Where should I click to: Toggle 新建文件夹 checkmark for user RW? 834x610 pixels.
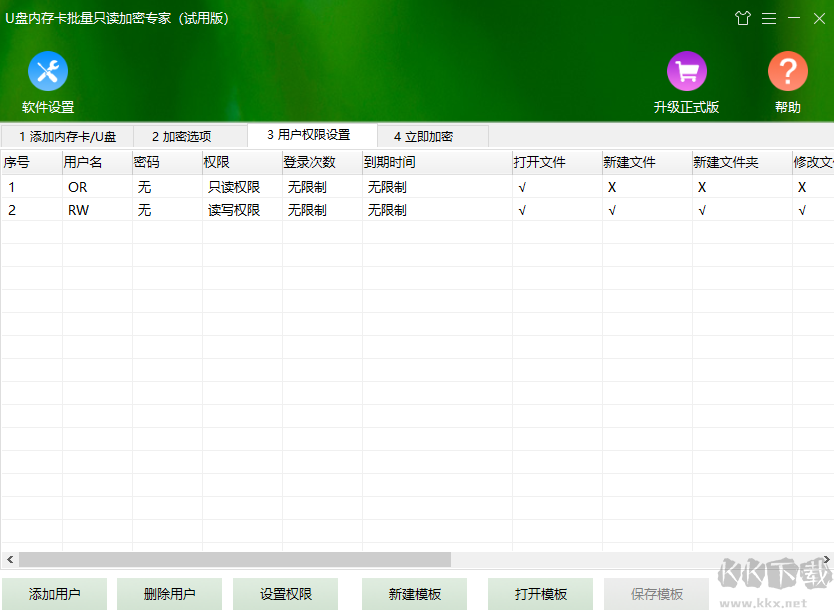click(x=702, y=211)
